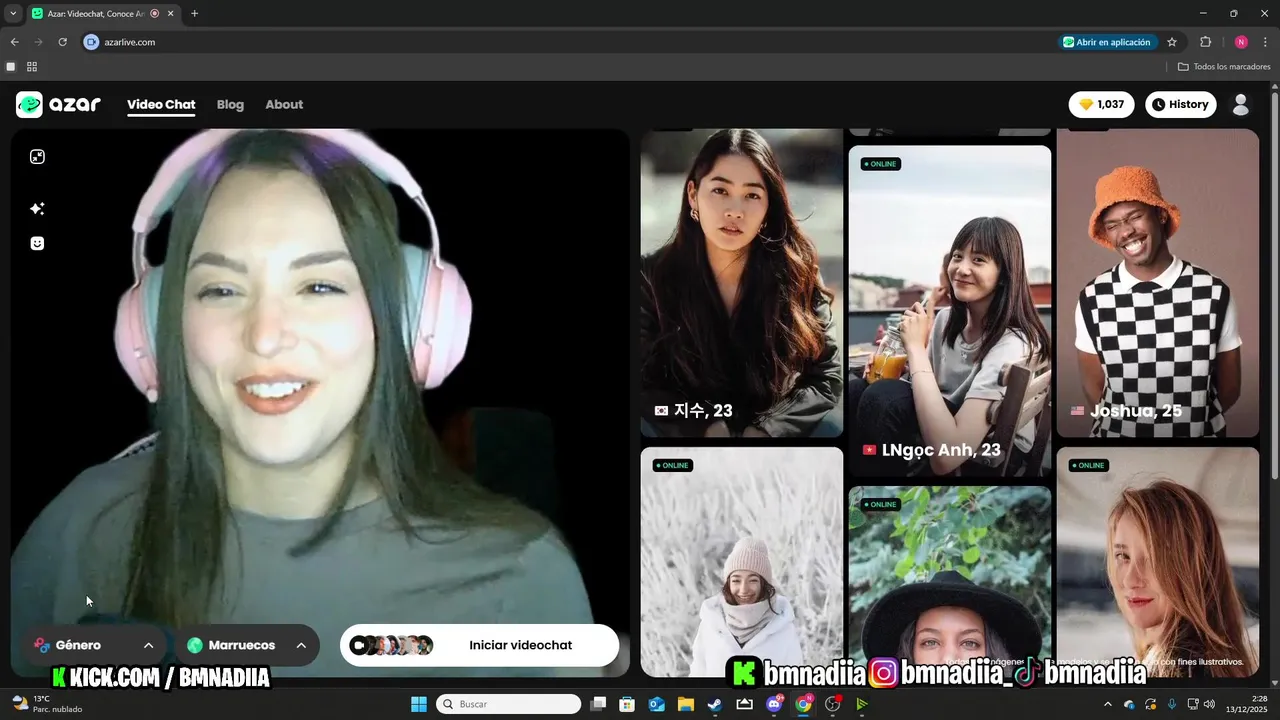Open the sparkle effects icon
The image size is (1280, 720).
pos(37,208)
